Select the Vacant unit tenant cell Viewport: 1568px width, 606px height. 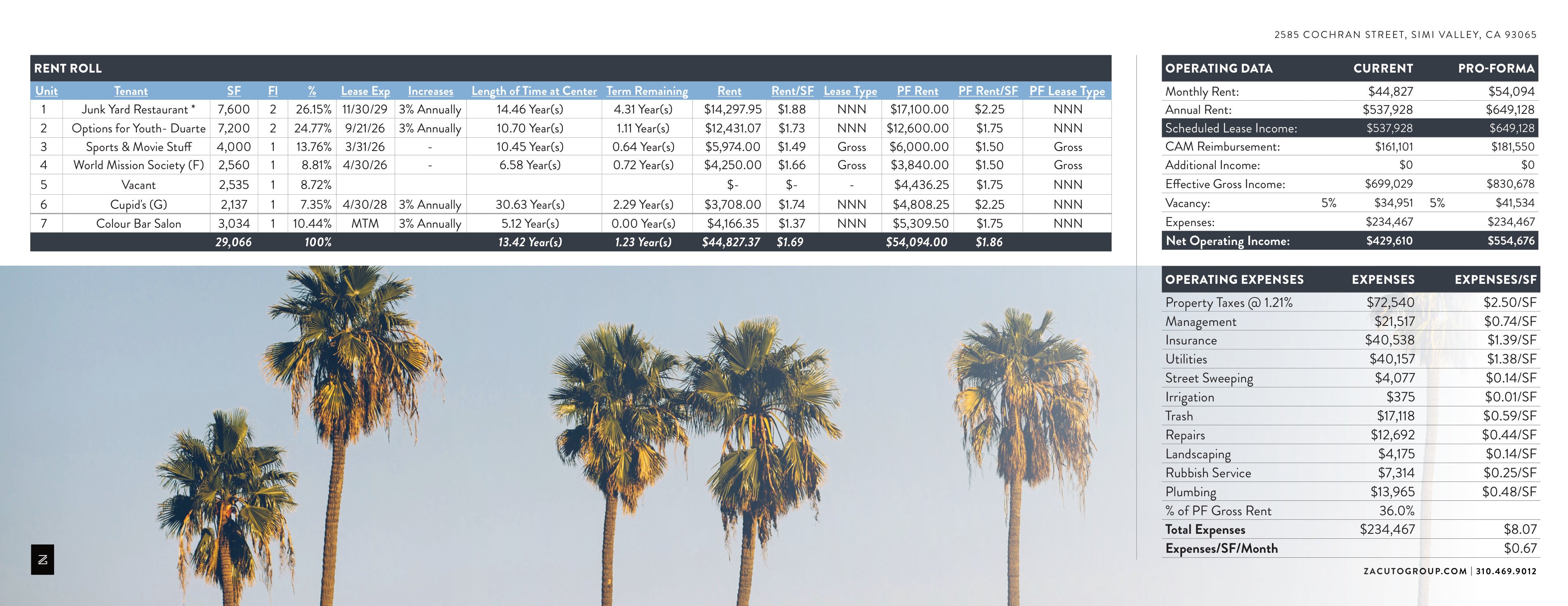[138, 184]
